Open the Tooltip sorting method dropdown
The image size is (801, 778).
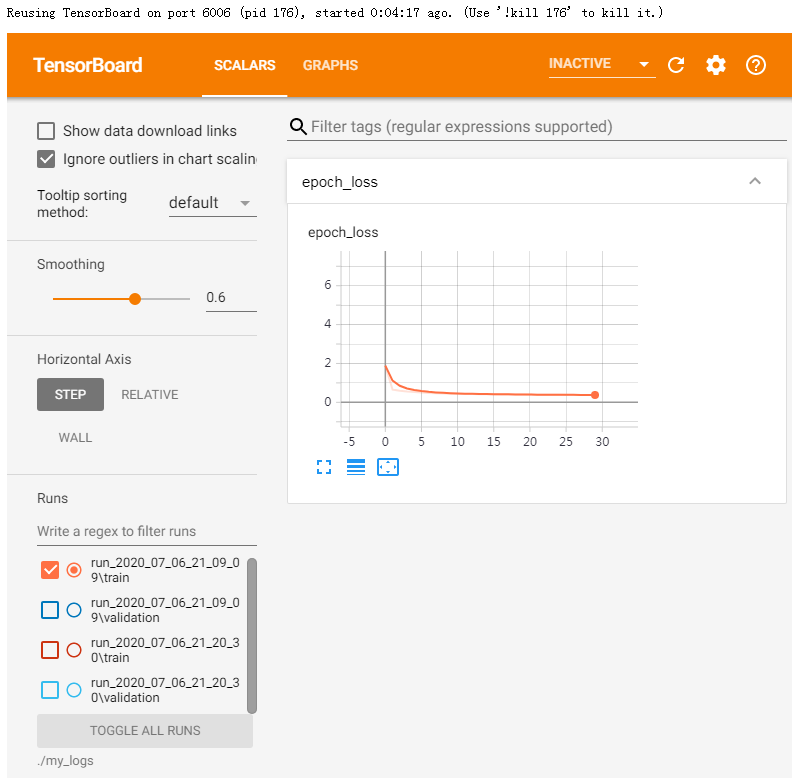point(212,202)
